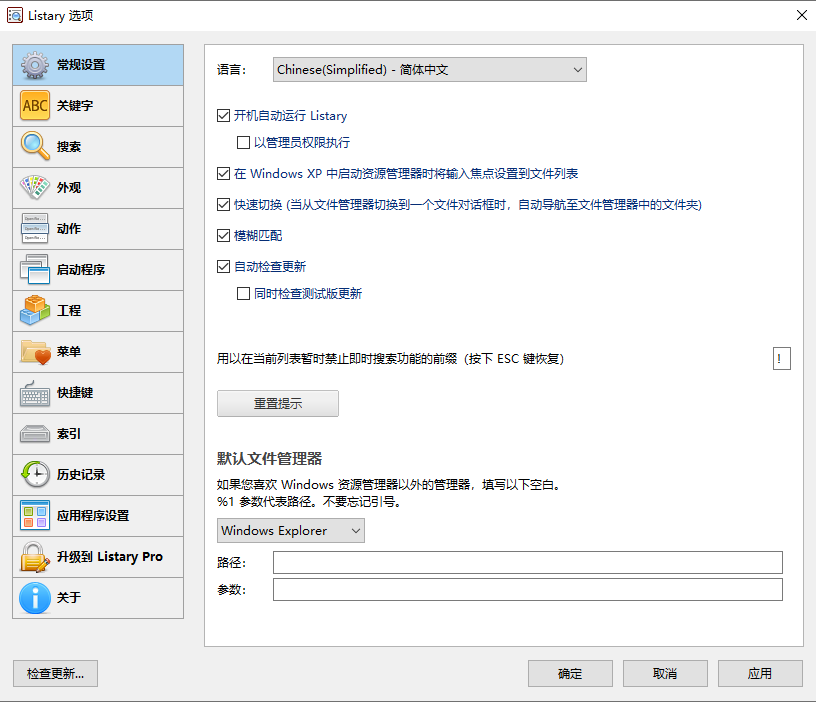Click the heart folder icon for 菜单
This screenshot has width=816, height=709.
(35, 352)
